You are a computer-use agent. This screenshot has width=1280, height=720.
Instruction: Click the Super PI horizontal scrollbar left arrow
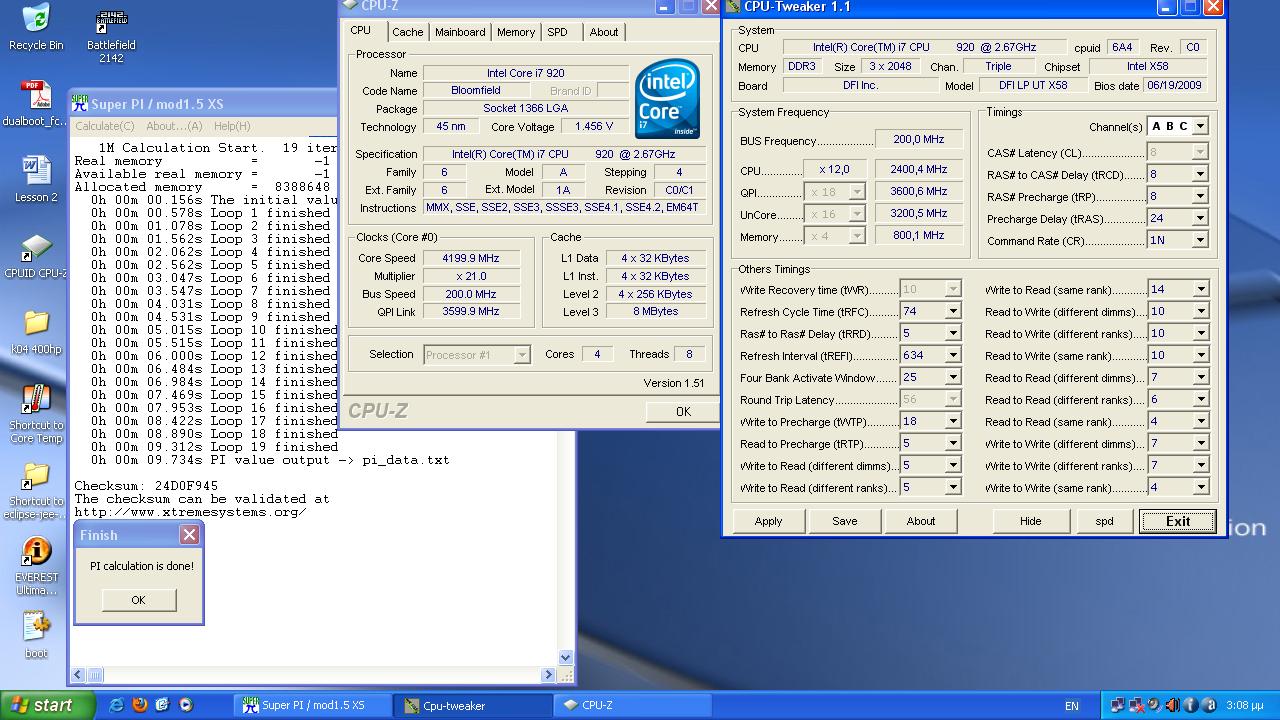pyautogui.click(x=78, y=675)
